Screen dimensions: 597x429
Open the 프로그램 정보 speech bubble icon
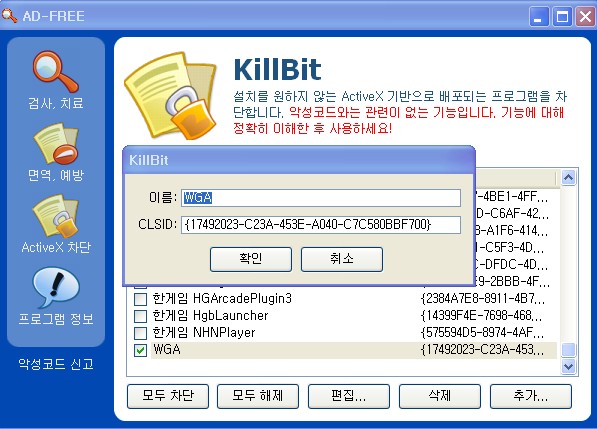pos(56,287)
